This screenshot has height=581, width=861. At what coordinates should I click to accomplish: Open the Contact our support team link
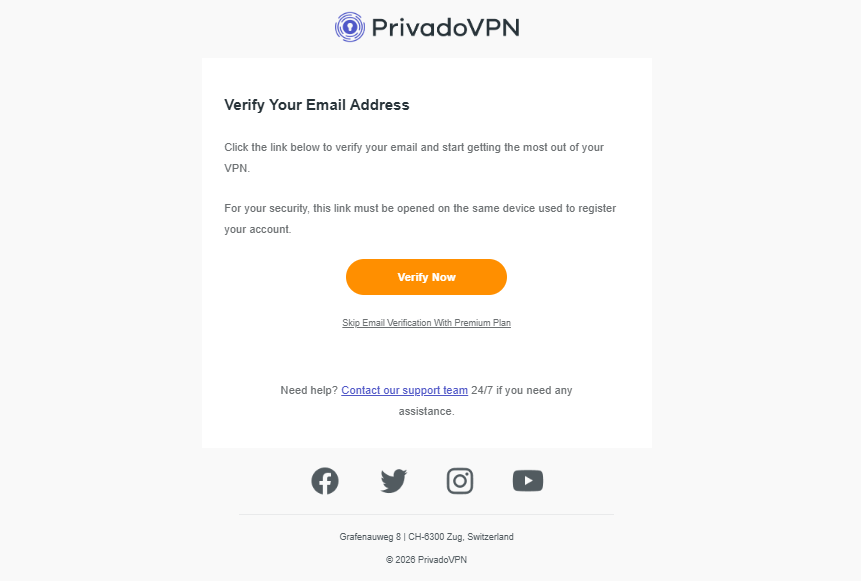coord(404,390)
